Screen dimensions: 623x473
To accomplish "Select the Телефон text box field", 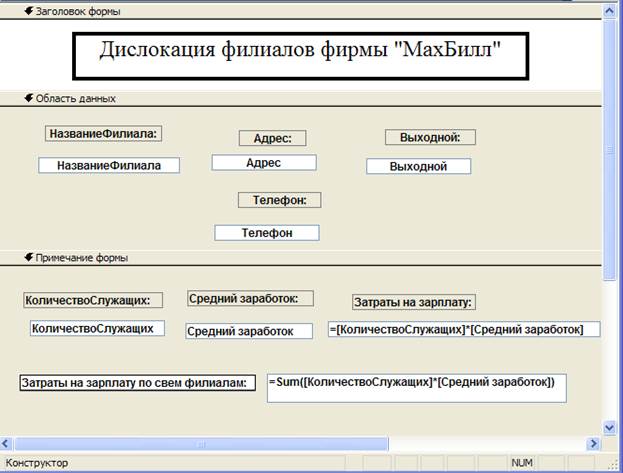I will 267,233.
